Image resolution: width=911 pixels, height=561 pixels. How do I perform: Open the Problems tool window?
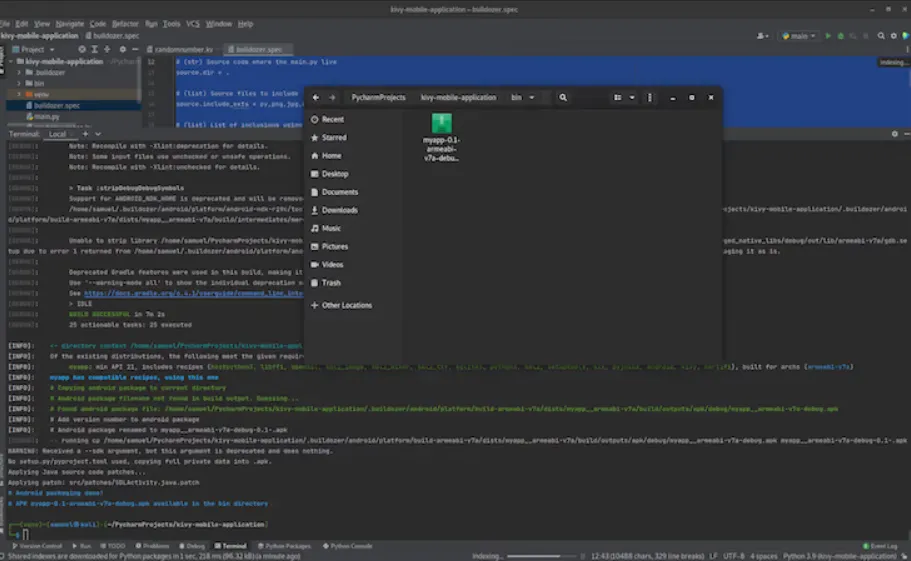(x=152, y=546)
